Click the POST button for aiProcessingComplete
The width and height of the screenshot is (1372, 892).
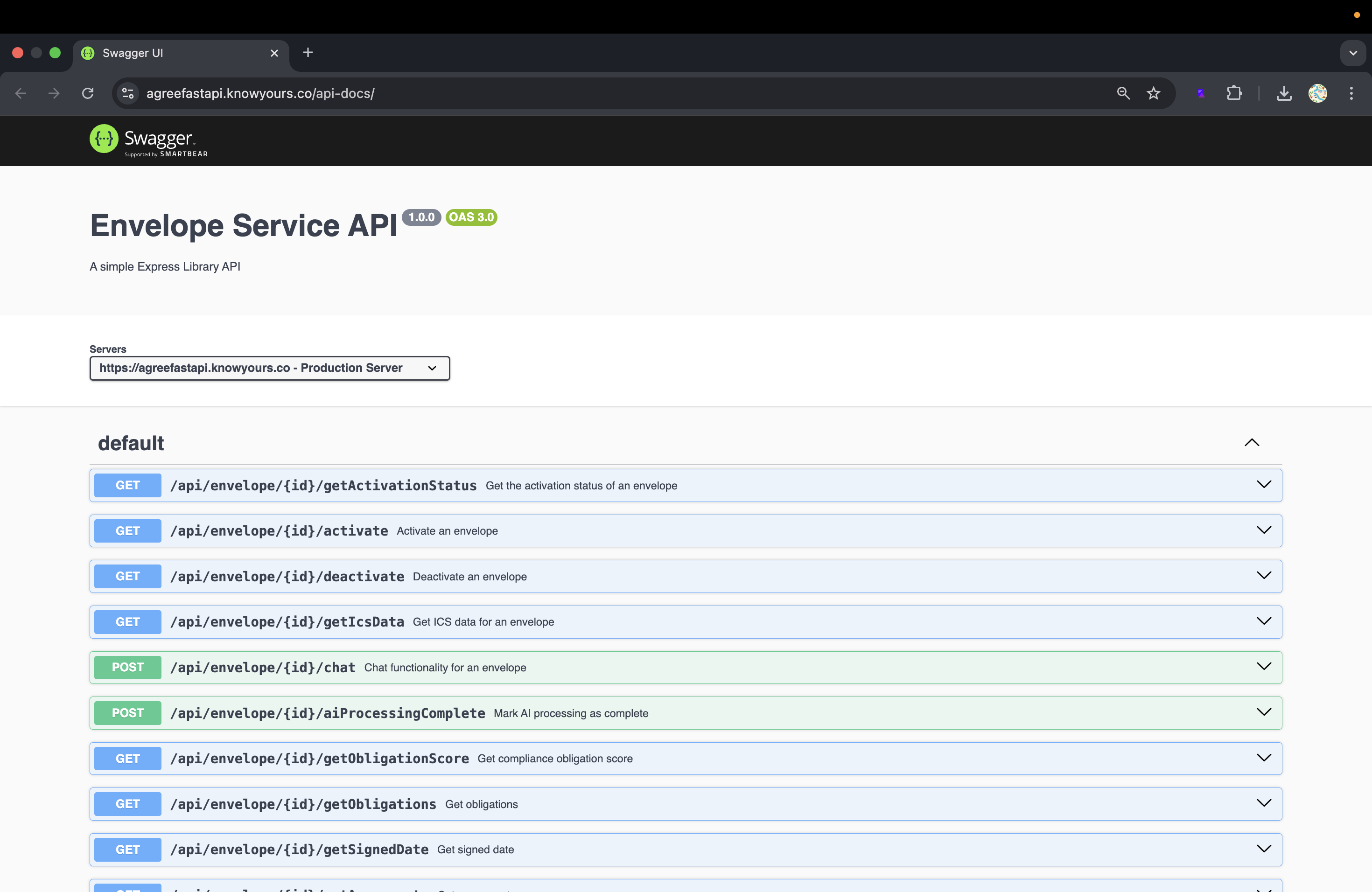pos(127,713)
